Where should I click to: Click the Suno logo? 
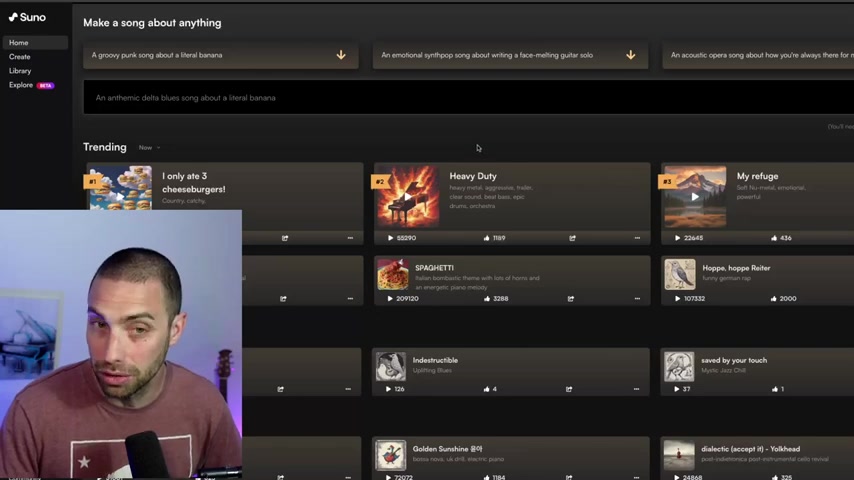tap(27, 17)
